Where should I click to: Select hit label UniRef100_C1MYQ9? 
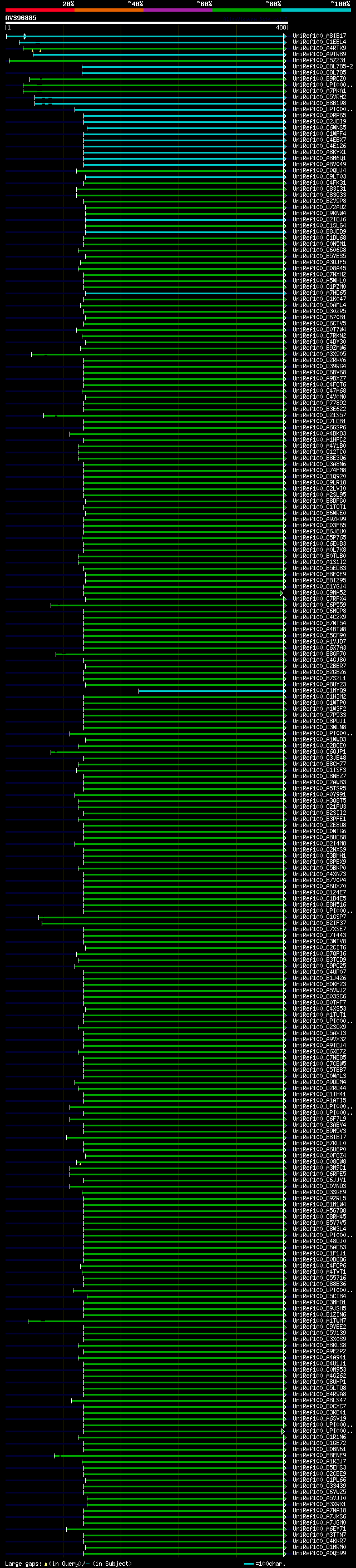click(x=319, y=691)
